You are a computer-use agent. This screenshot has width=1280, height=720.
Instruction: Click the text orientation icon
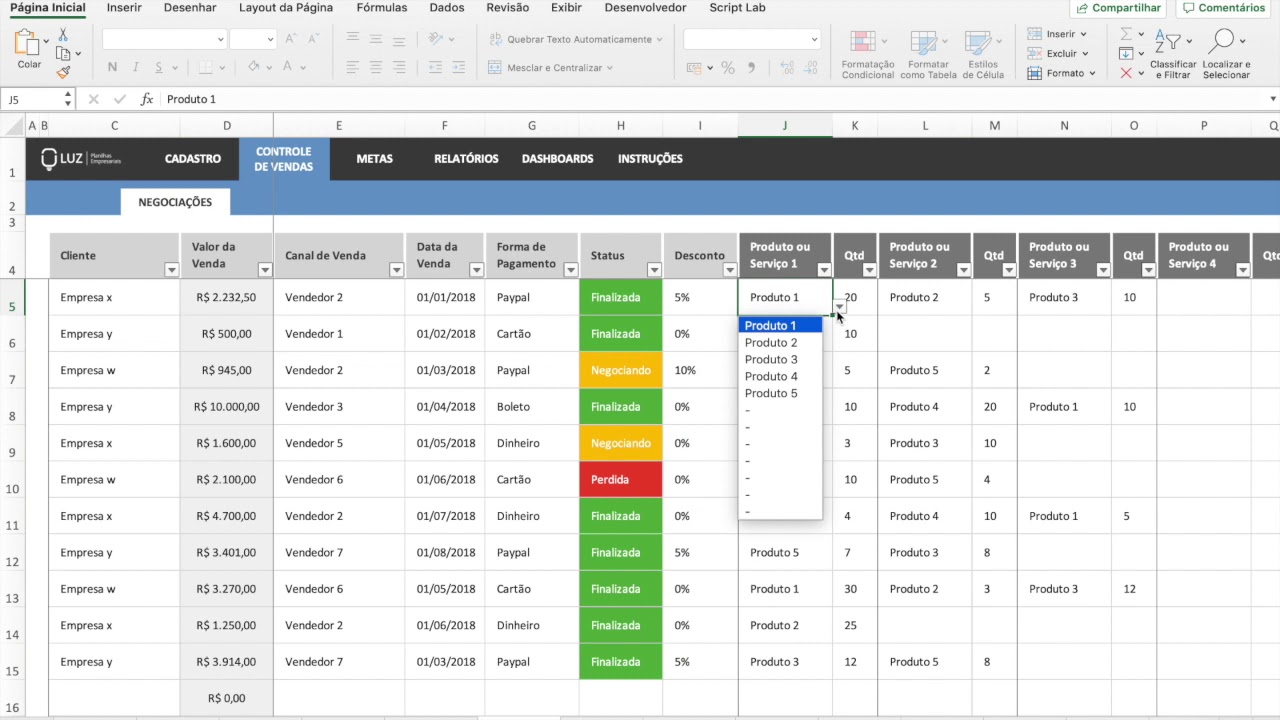[436, 39]
